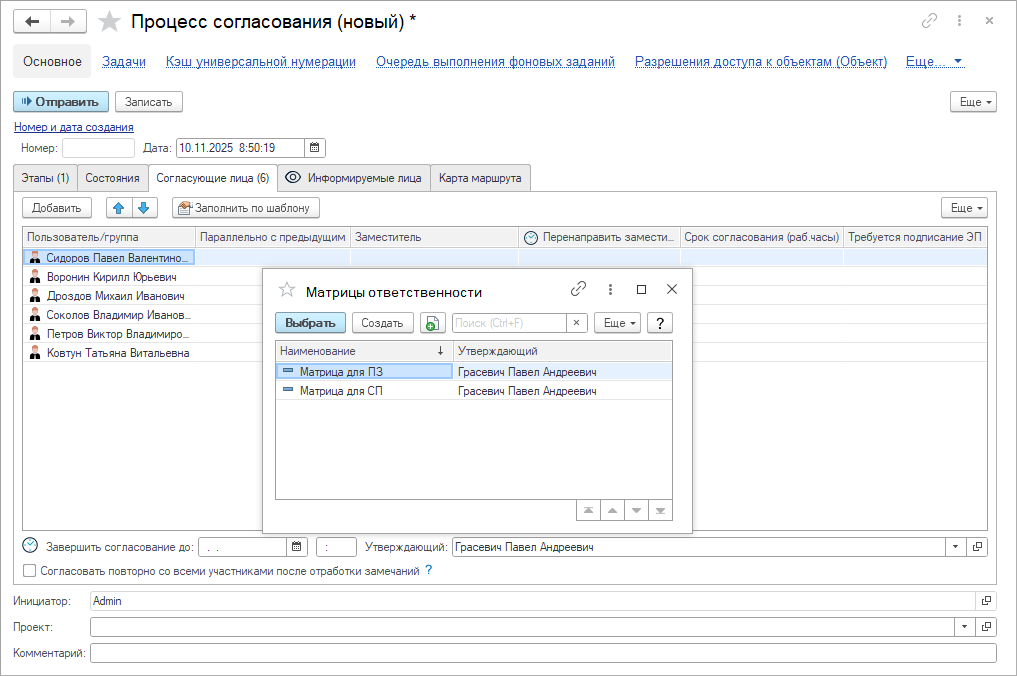Image resolution: width=1017 pixels, height=676 pixels.
Task: Switch to the Этапы (1) tab
Action: tap(45, 178)
